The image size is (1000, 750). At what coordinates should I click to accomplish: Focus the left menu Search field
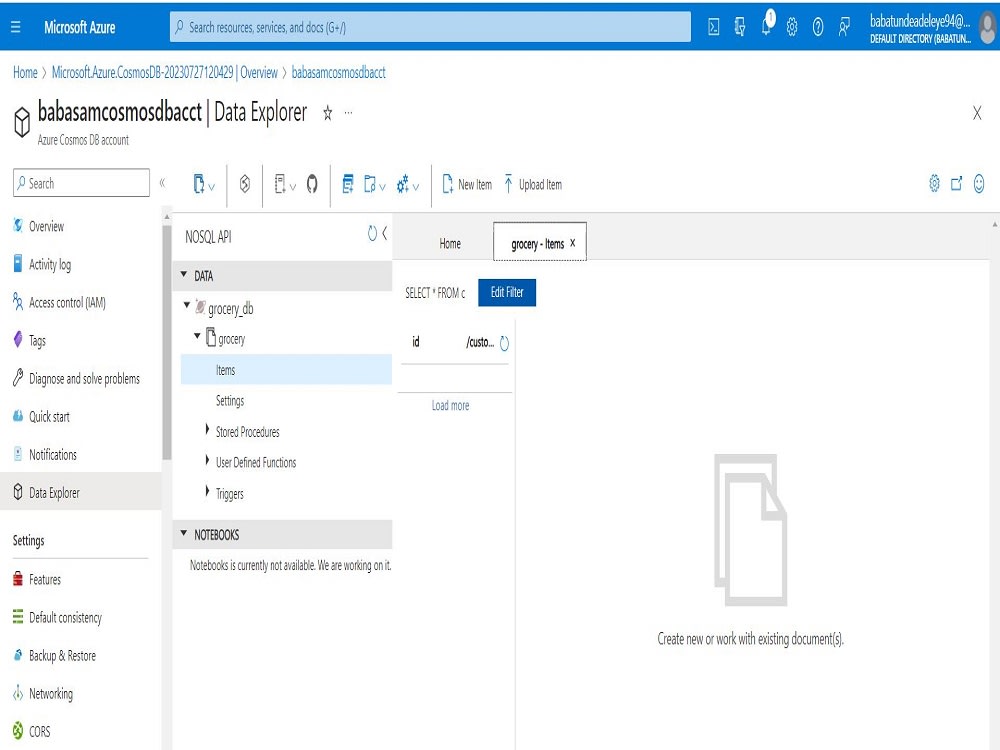point(81,183)
